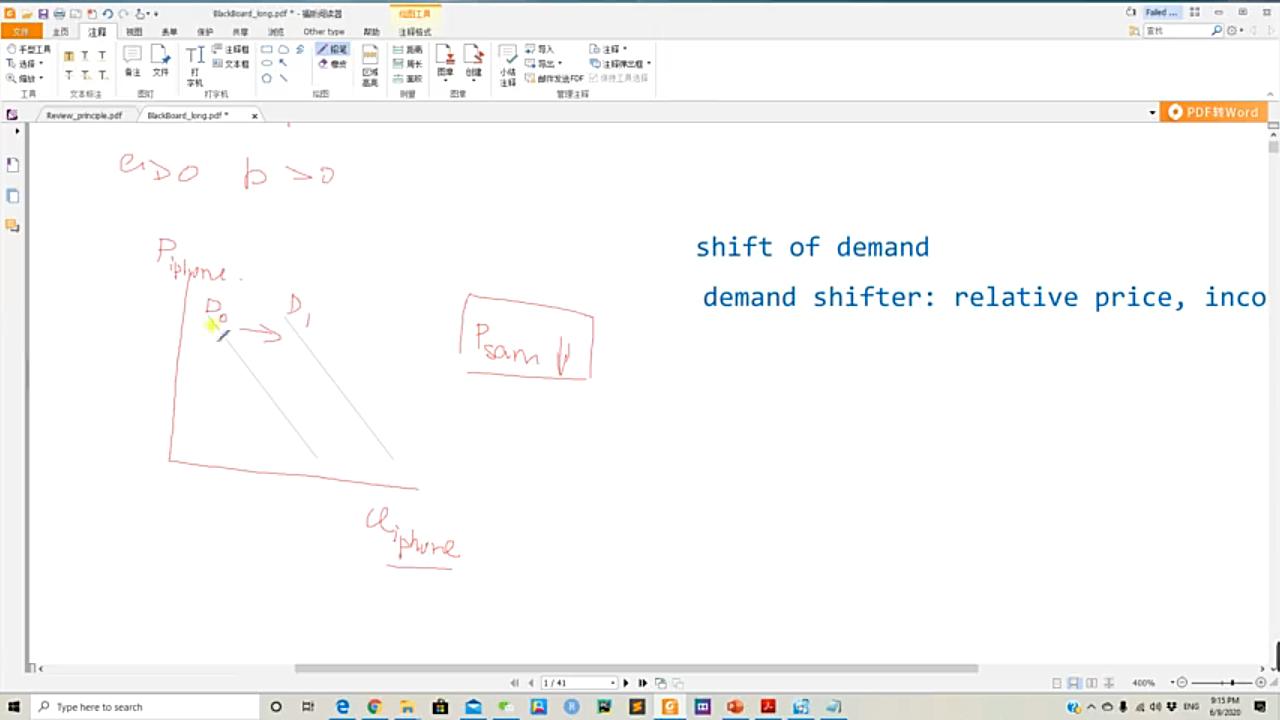Click the Area measure tool
This screenshot has height=720, width=1280.
[408, 78]
